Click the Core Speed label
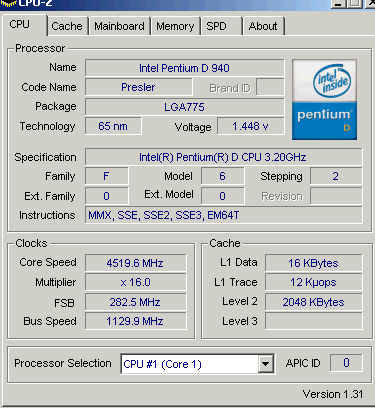375x408 pixels. point(48,262)
